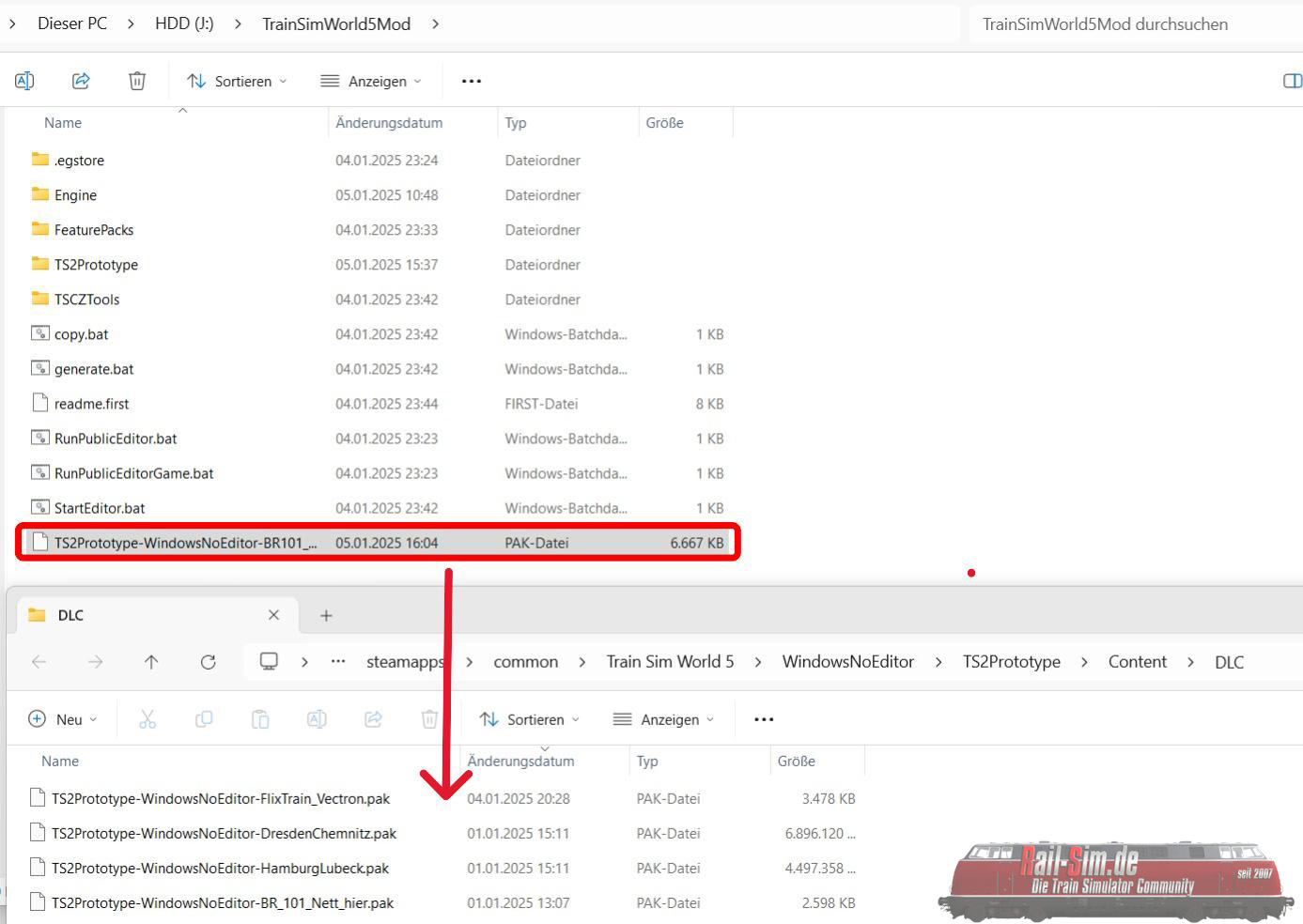Go up one folder in DLC window
The height and width of the screenshot is (924, 1303).
[151, 662]
